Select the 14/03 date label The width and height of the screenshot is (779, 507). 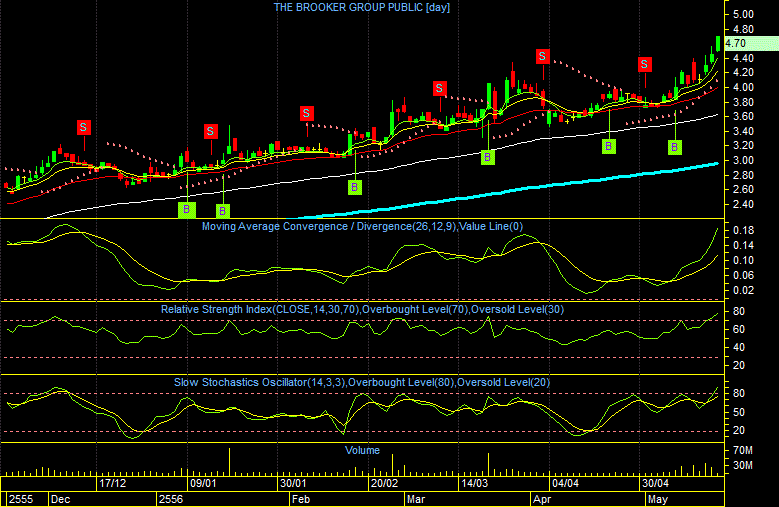point(474,483)
